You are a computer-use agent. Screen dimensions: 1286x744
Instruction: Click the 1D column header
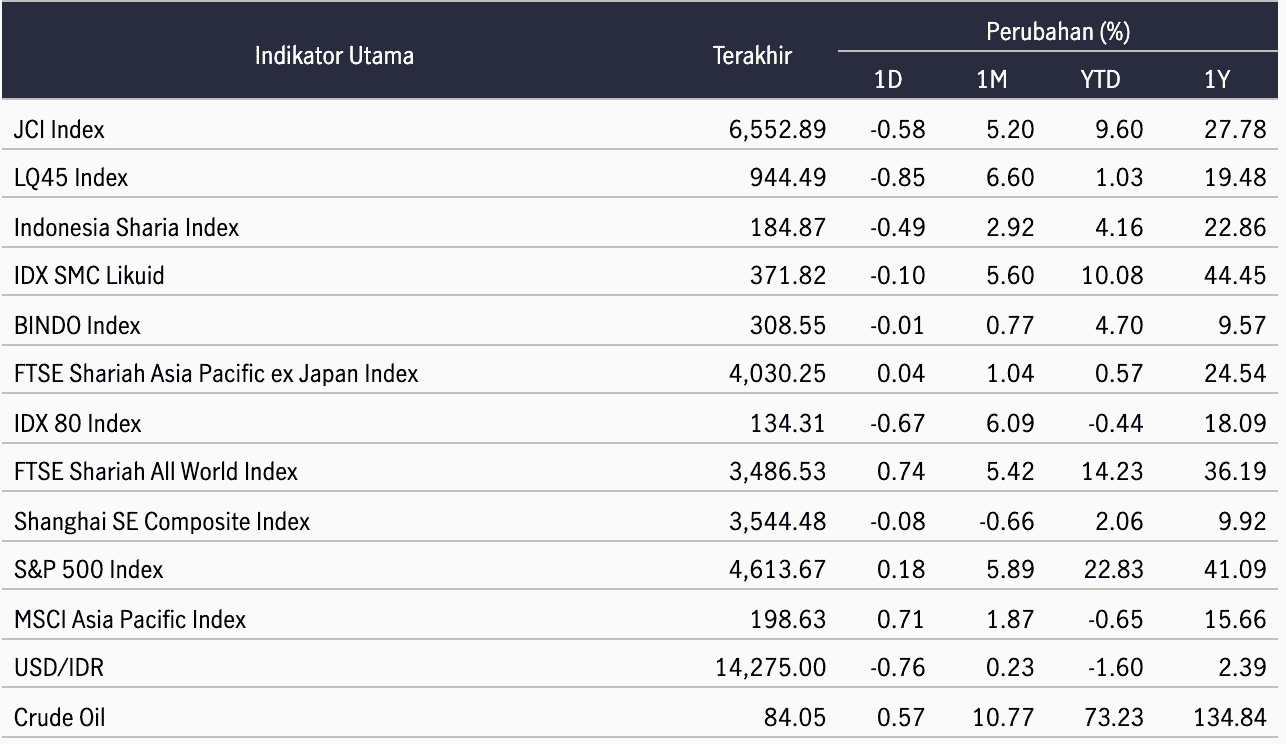888,80
